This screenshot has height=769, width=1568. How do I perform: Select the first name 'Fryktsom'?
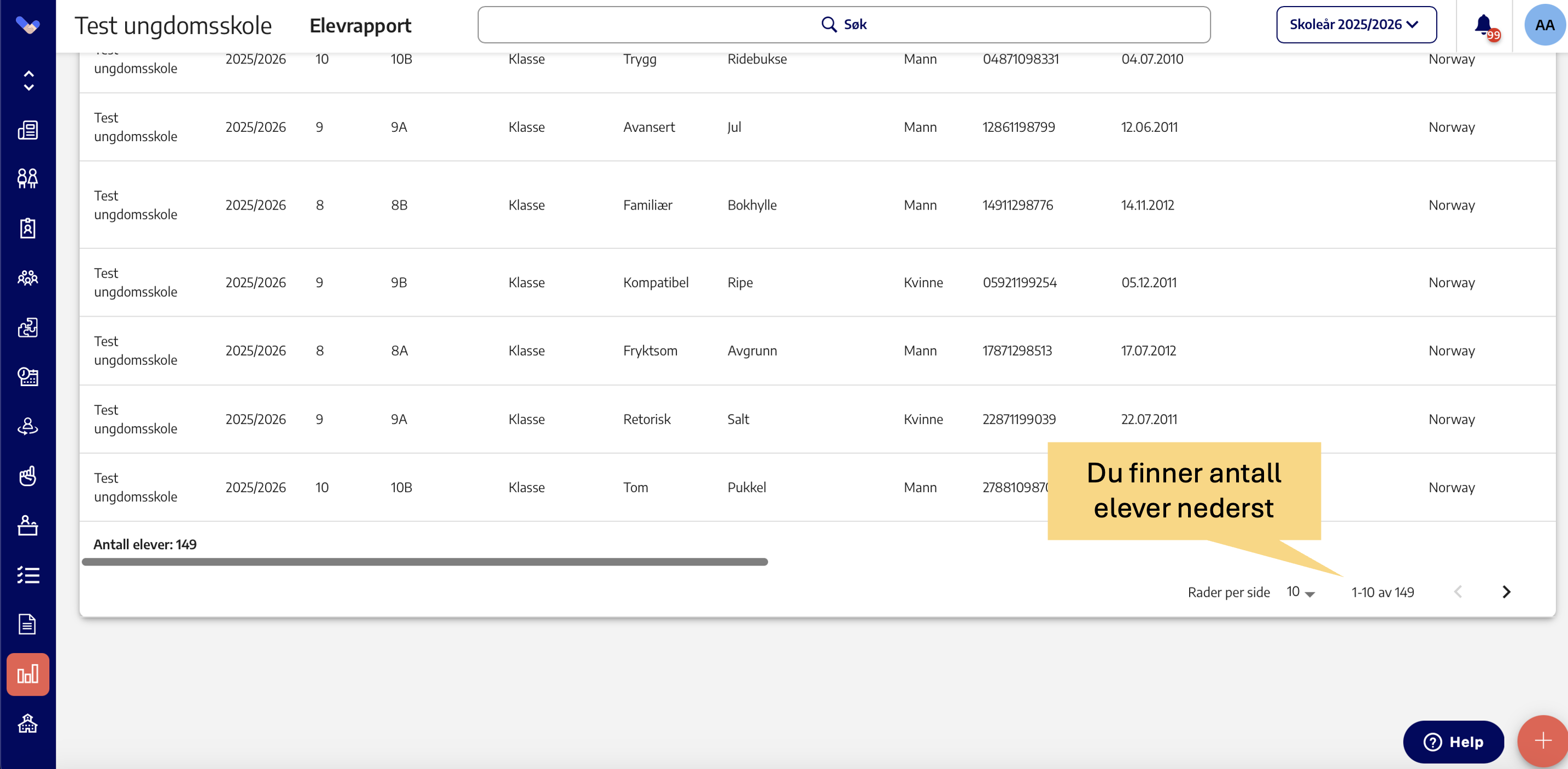pyautogui.click(x=650, y=351)
